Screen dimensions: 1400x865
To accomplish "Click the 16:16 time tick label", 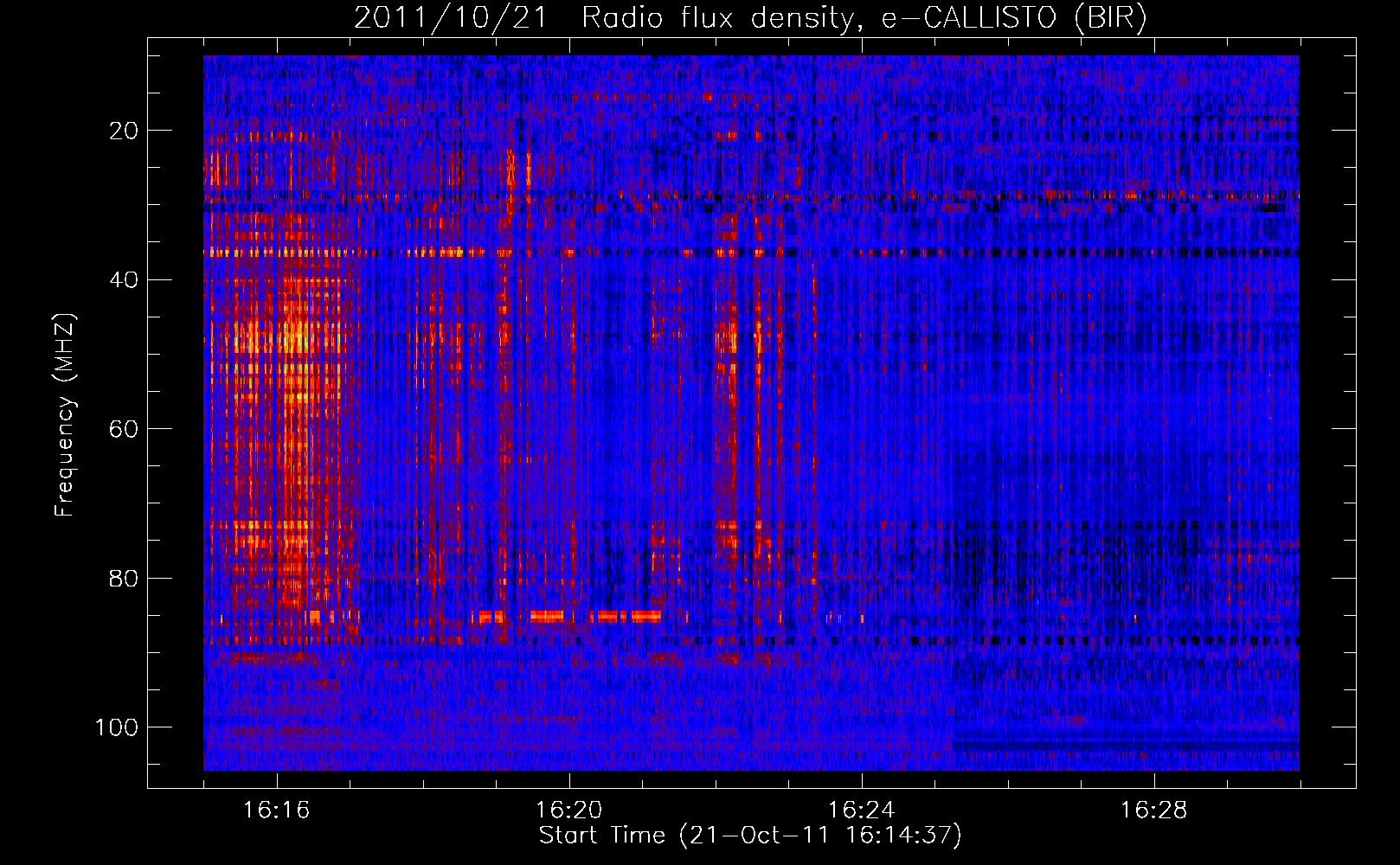I will (x=276, y=810).
